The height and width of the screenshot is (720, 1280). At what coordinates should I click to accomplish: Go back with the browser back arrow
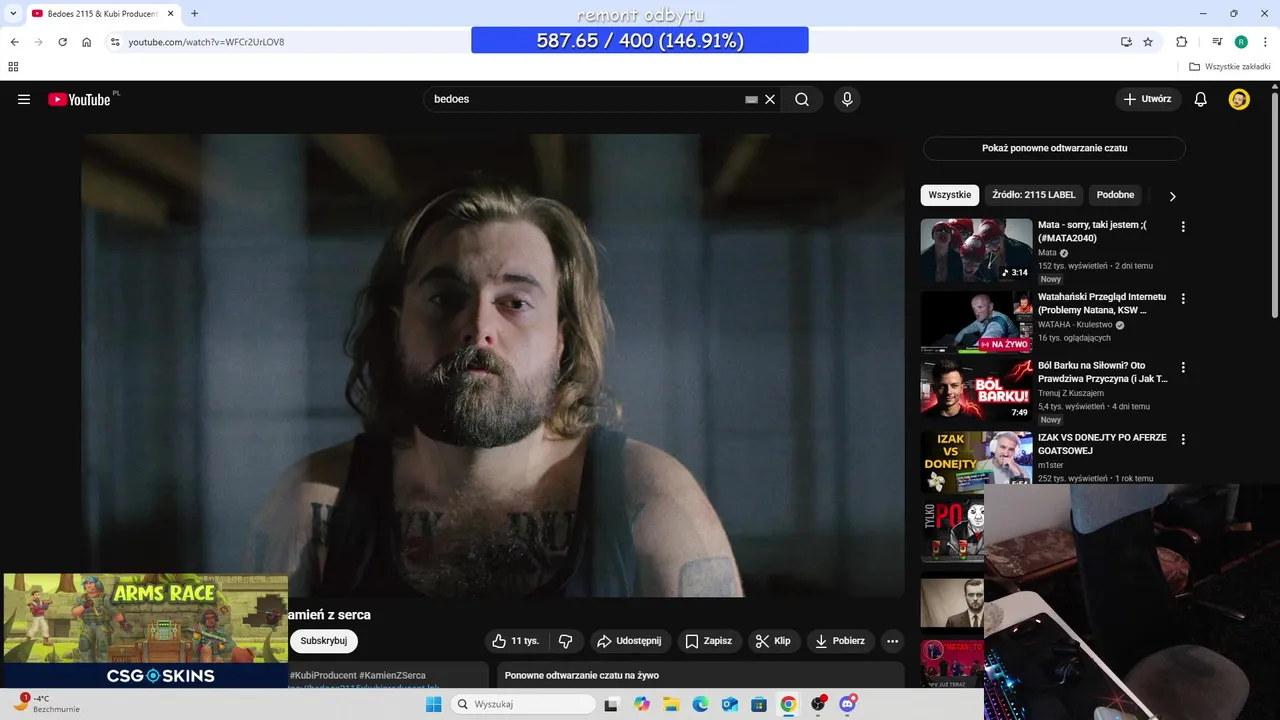tap(15, 42)
